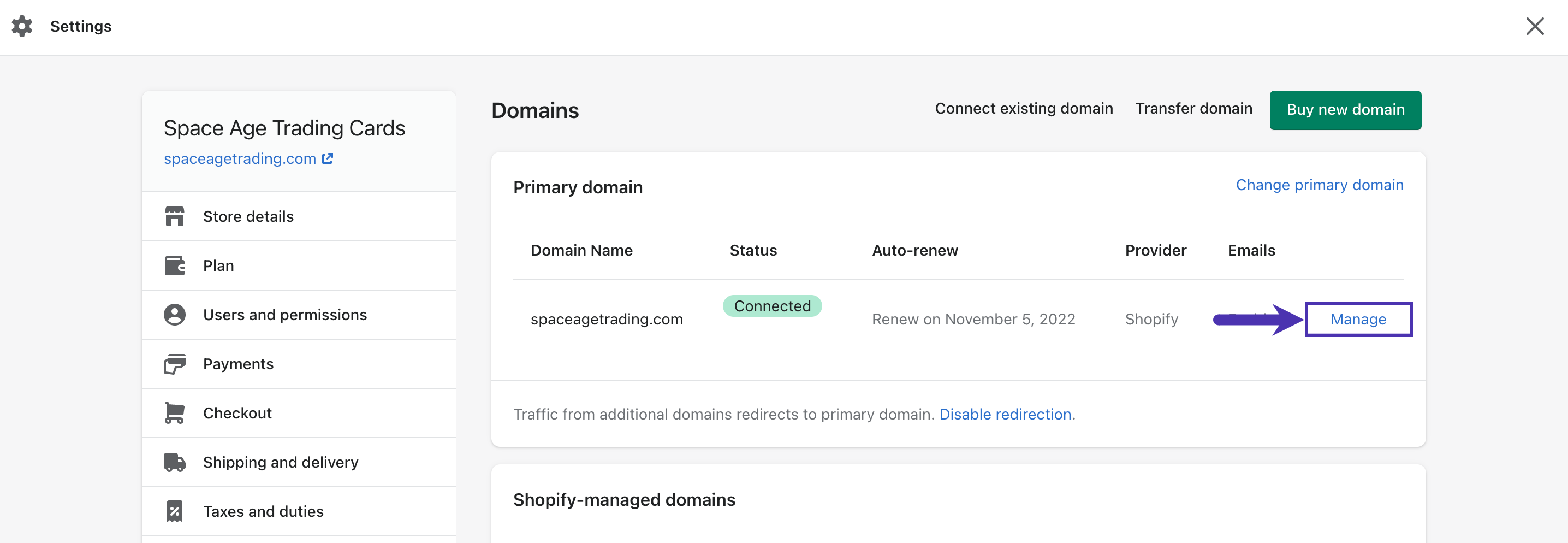Click the Settings gear icon
This screenshot has height=543, width=1568.
tap(22, 26)
